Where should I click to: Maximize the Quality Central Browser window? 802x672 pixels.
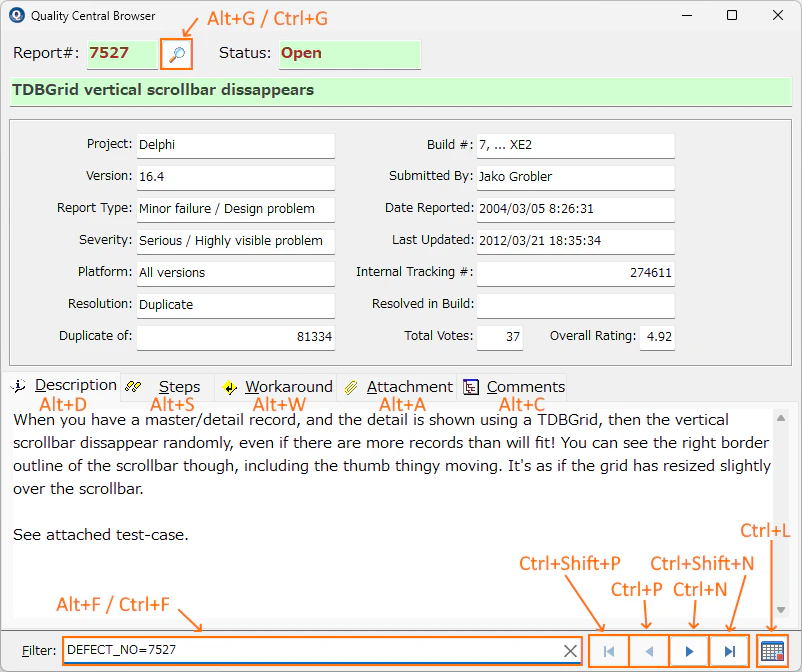click(732, 15)
